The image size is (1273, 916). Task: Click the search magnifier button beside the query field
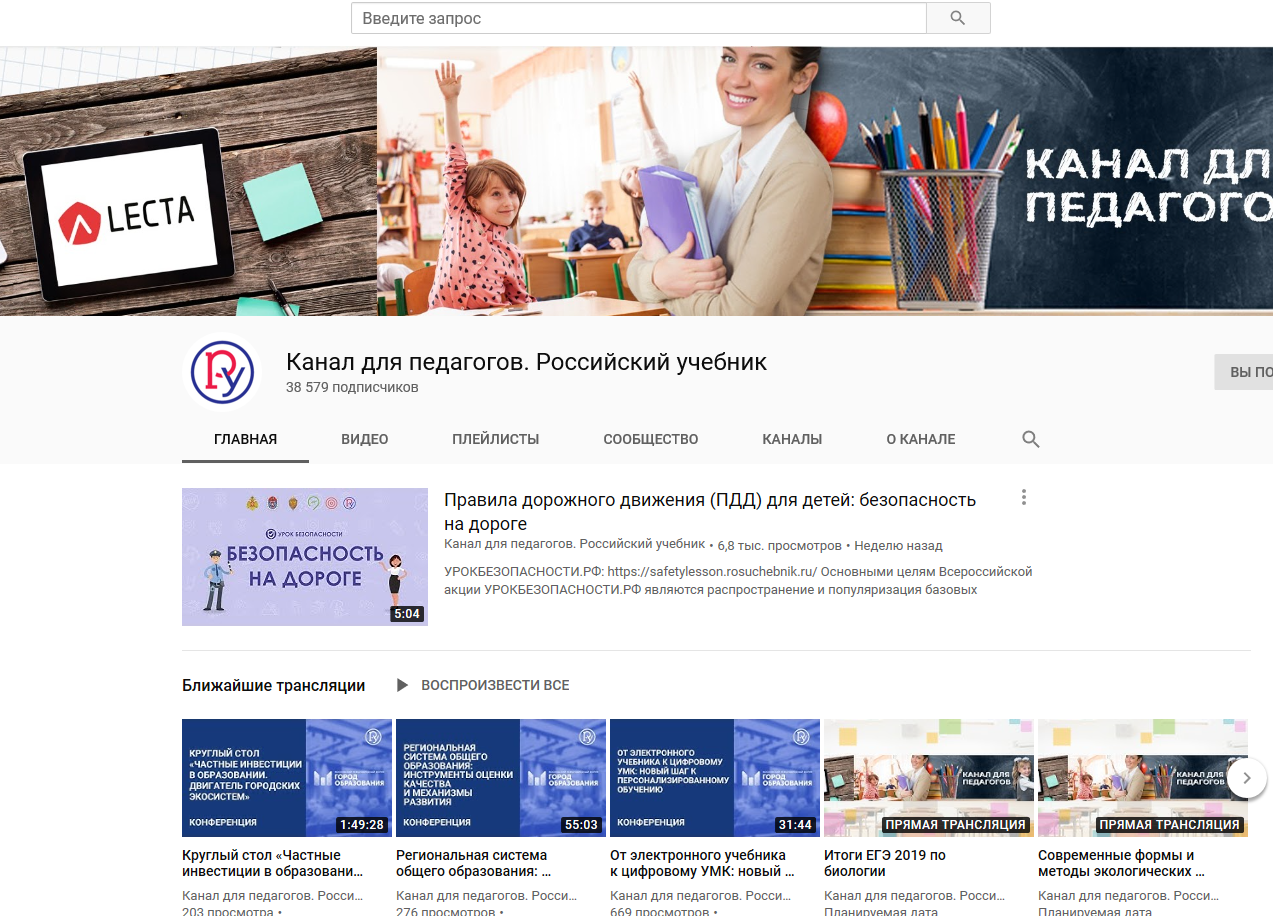(958, 18)
